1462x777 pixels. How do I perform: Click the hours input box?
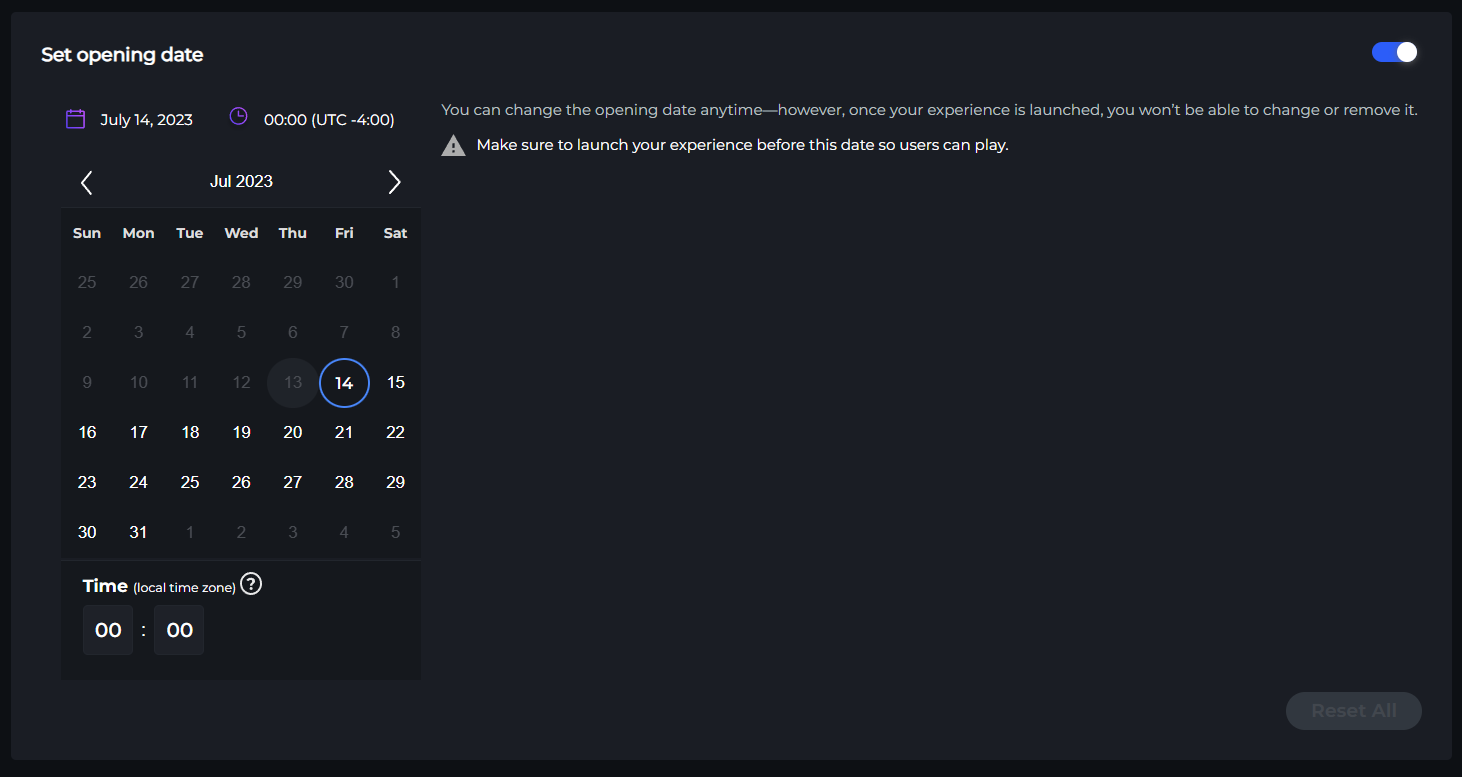[108, 630]
